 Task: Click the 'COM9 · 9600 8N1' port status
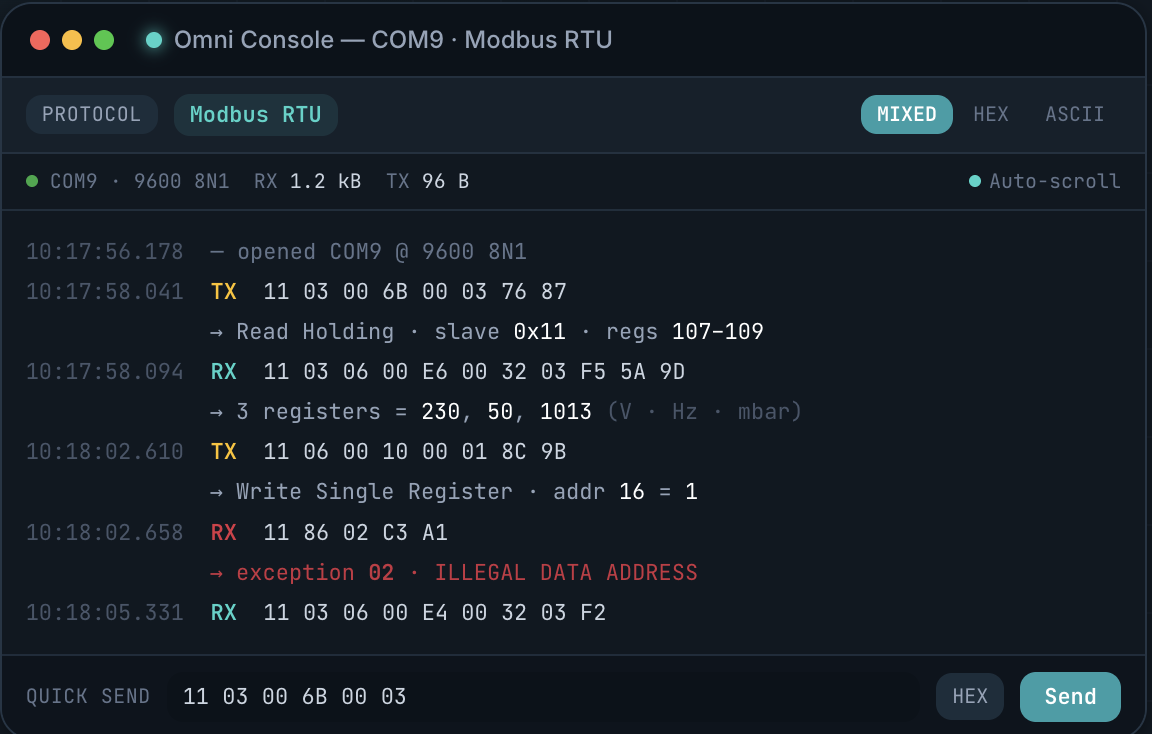coord(140,181)
